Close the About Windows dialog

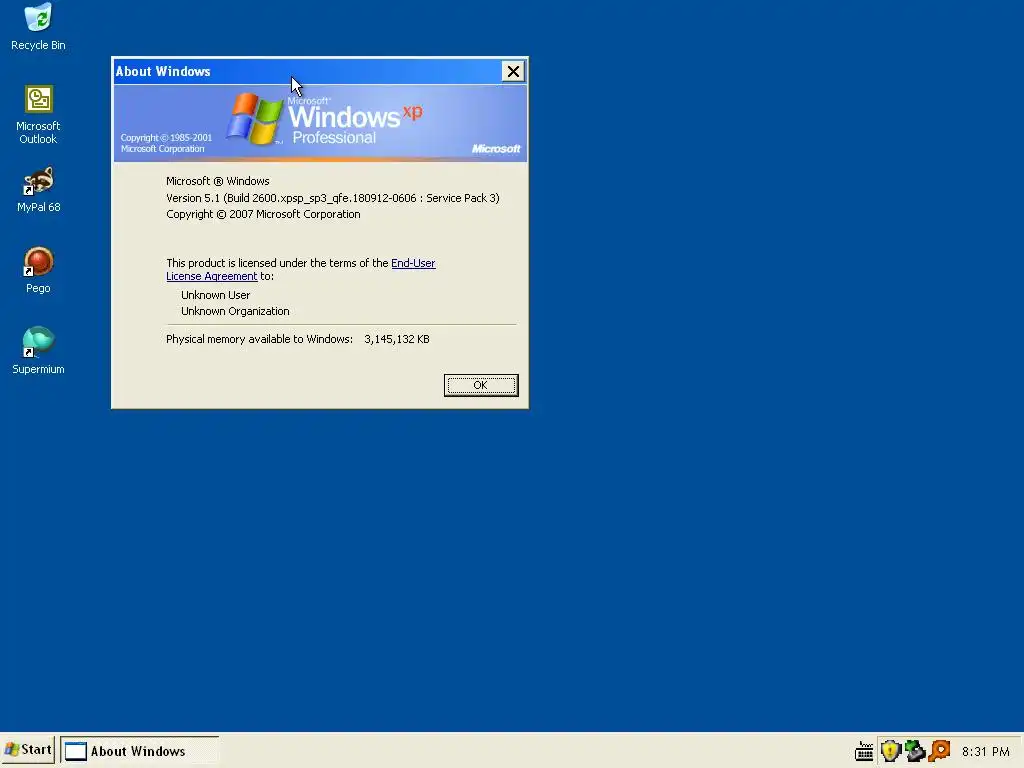point(513,71)
